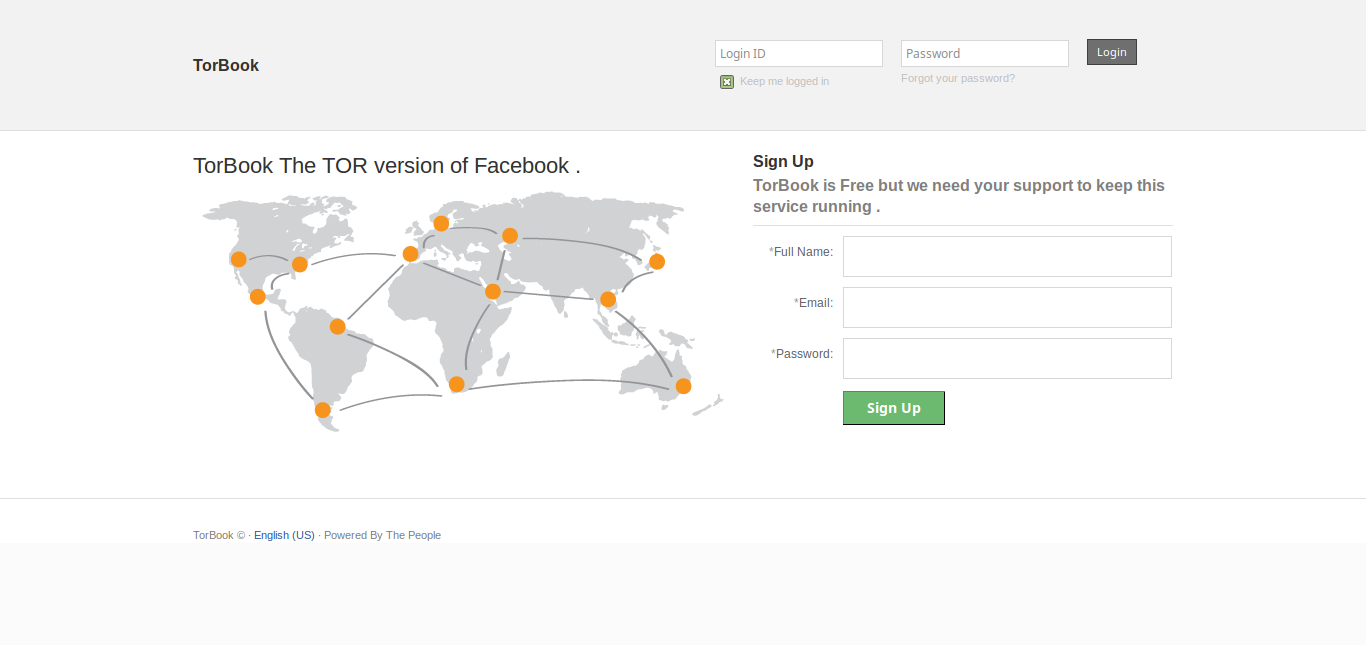Toggle the Keep me logged in checkbox
The image size is (1366, 645).
(727, 82)
